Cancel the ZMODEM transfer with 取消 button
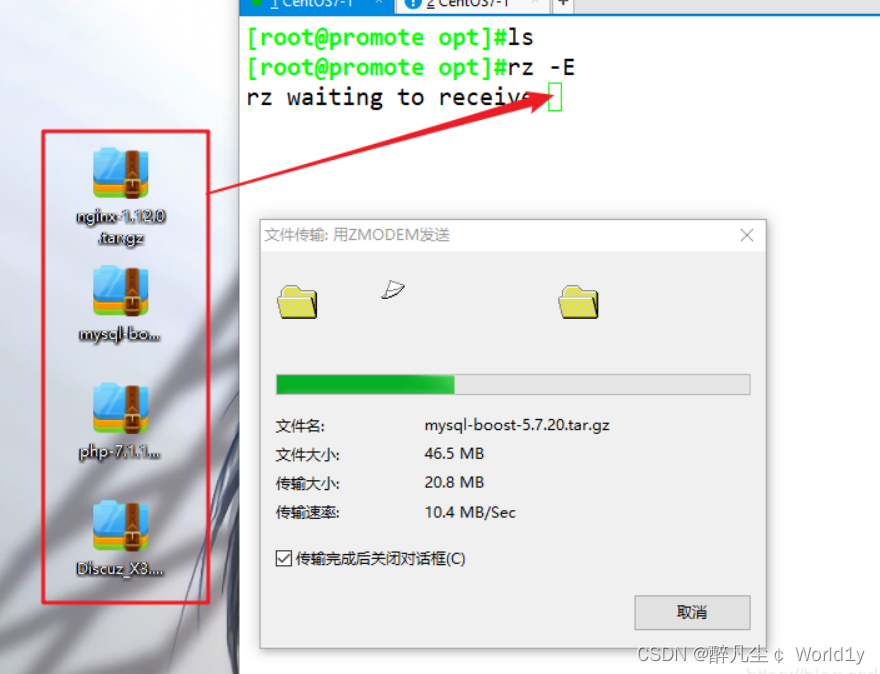The width and height of the screenshot is (880, 674). click(x=692, y=612)
